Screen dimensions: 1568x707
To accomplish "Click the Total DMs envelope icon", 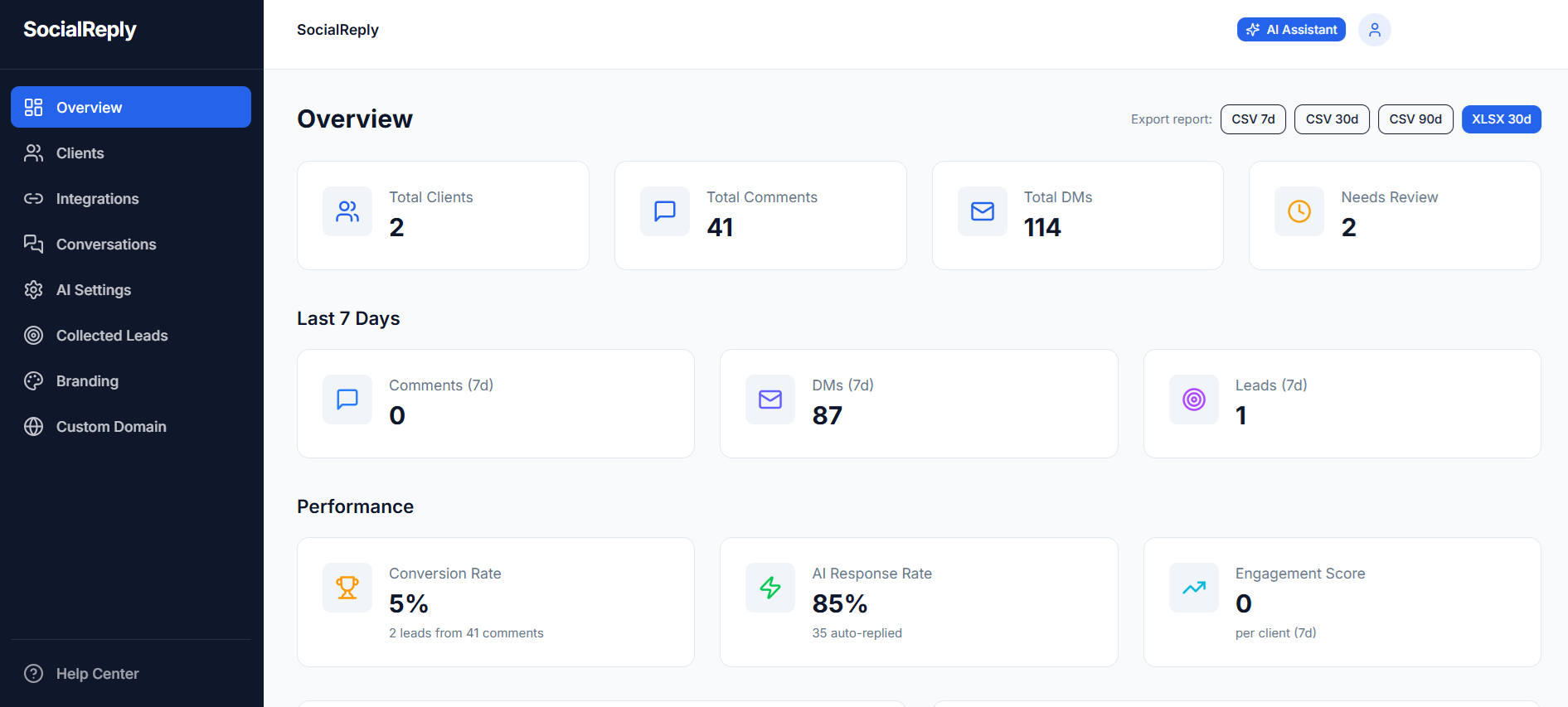I will click(983, 211).
